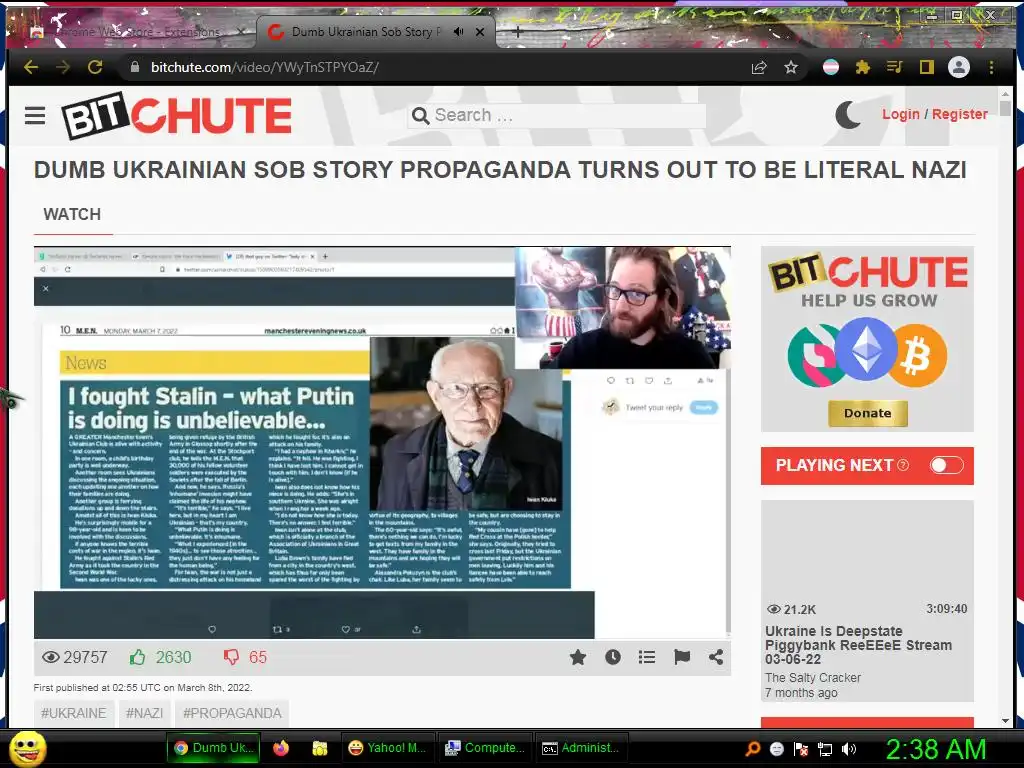1024x768 pixels.
Task: Like the video with thumbs up
Action: [137, 657]
